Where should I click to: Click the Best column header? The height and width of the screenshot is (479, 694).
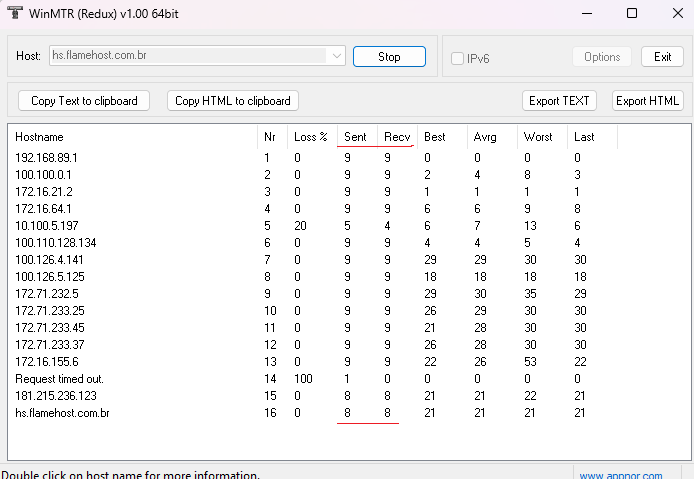(442, 137)
